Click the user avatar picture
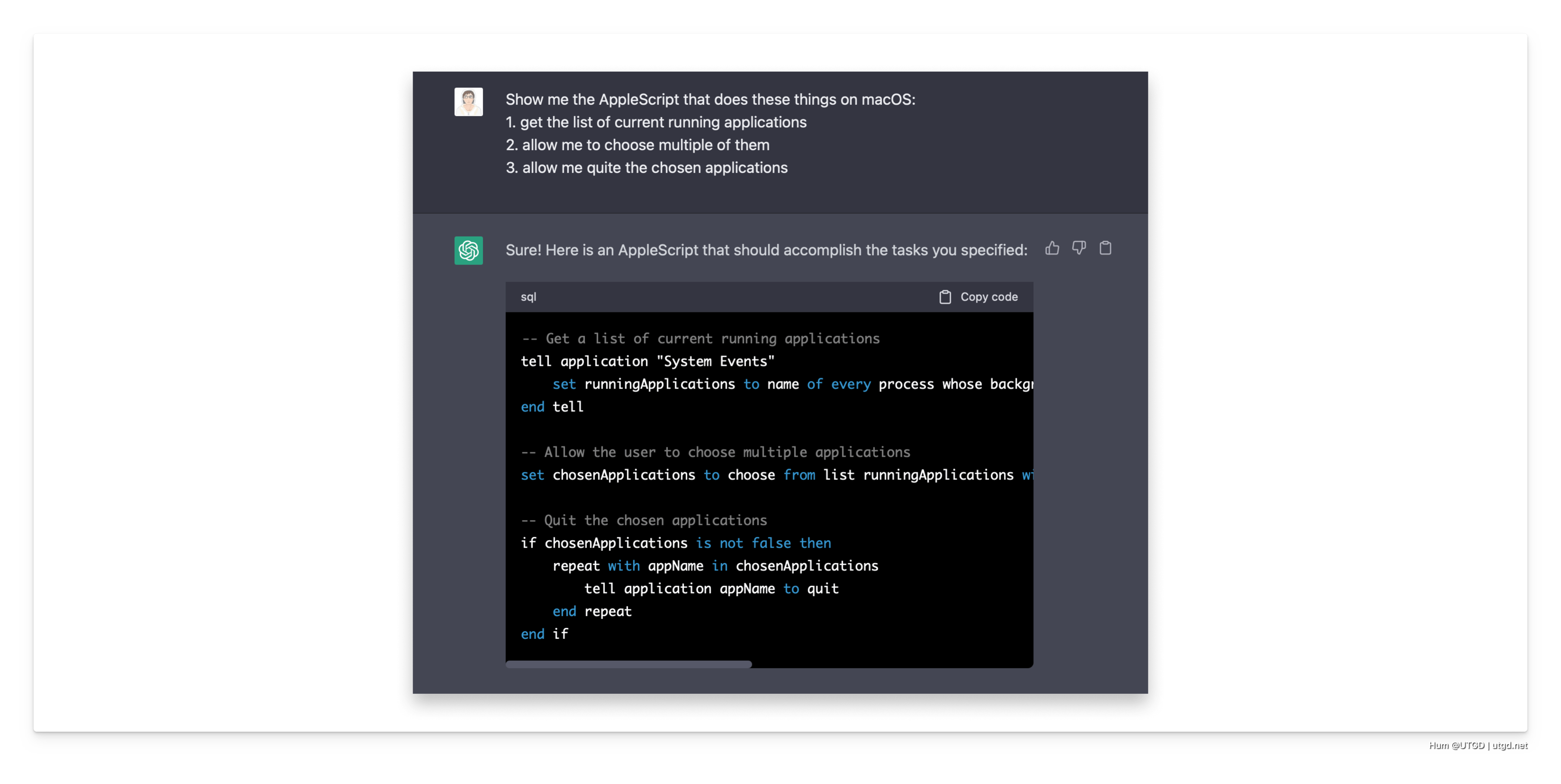The image size is (1561, 784). pos(468,102)
